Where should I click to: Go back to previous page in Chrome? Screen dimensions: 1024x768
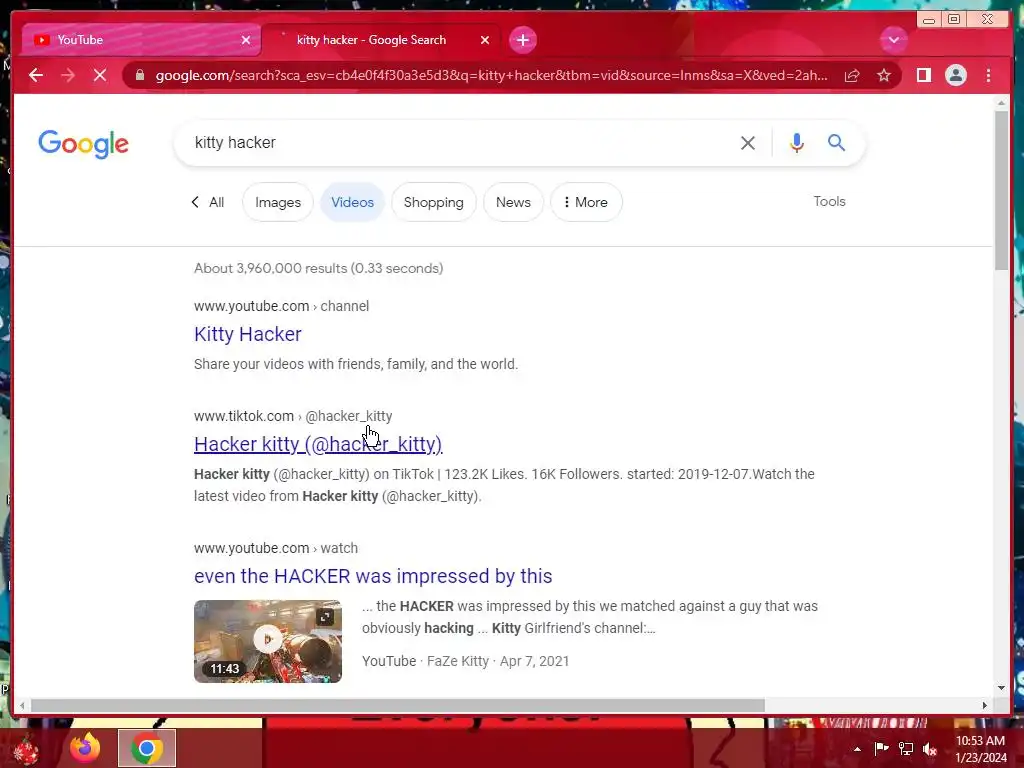36,75
